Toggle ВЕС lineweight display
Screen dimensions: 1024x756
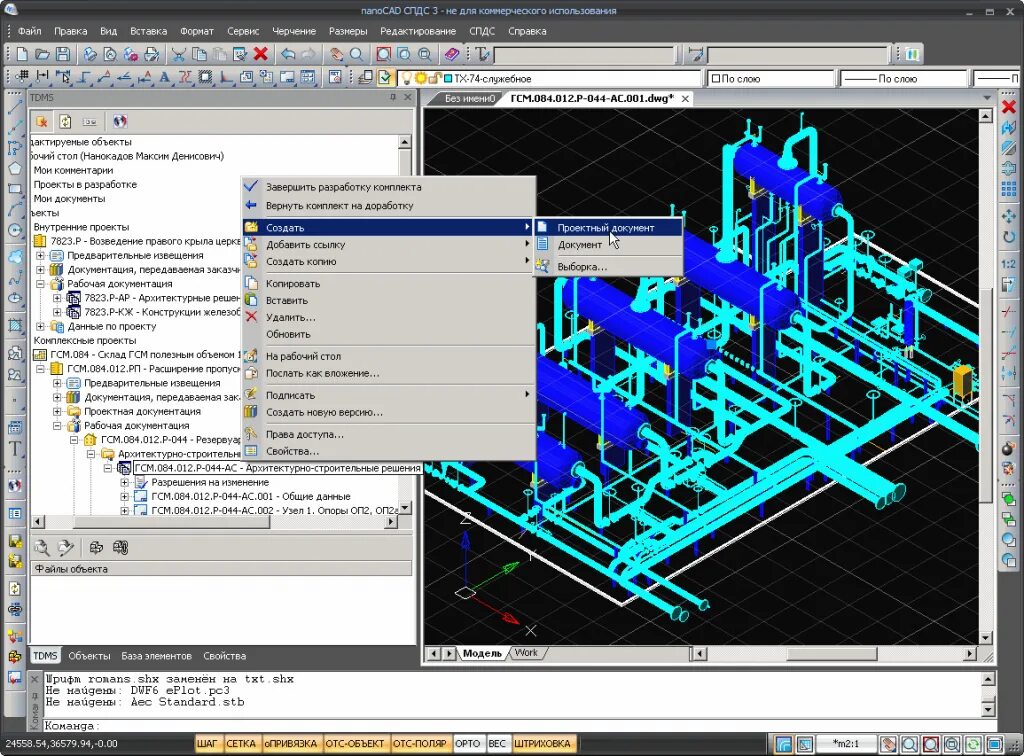(x=497, y=744)
